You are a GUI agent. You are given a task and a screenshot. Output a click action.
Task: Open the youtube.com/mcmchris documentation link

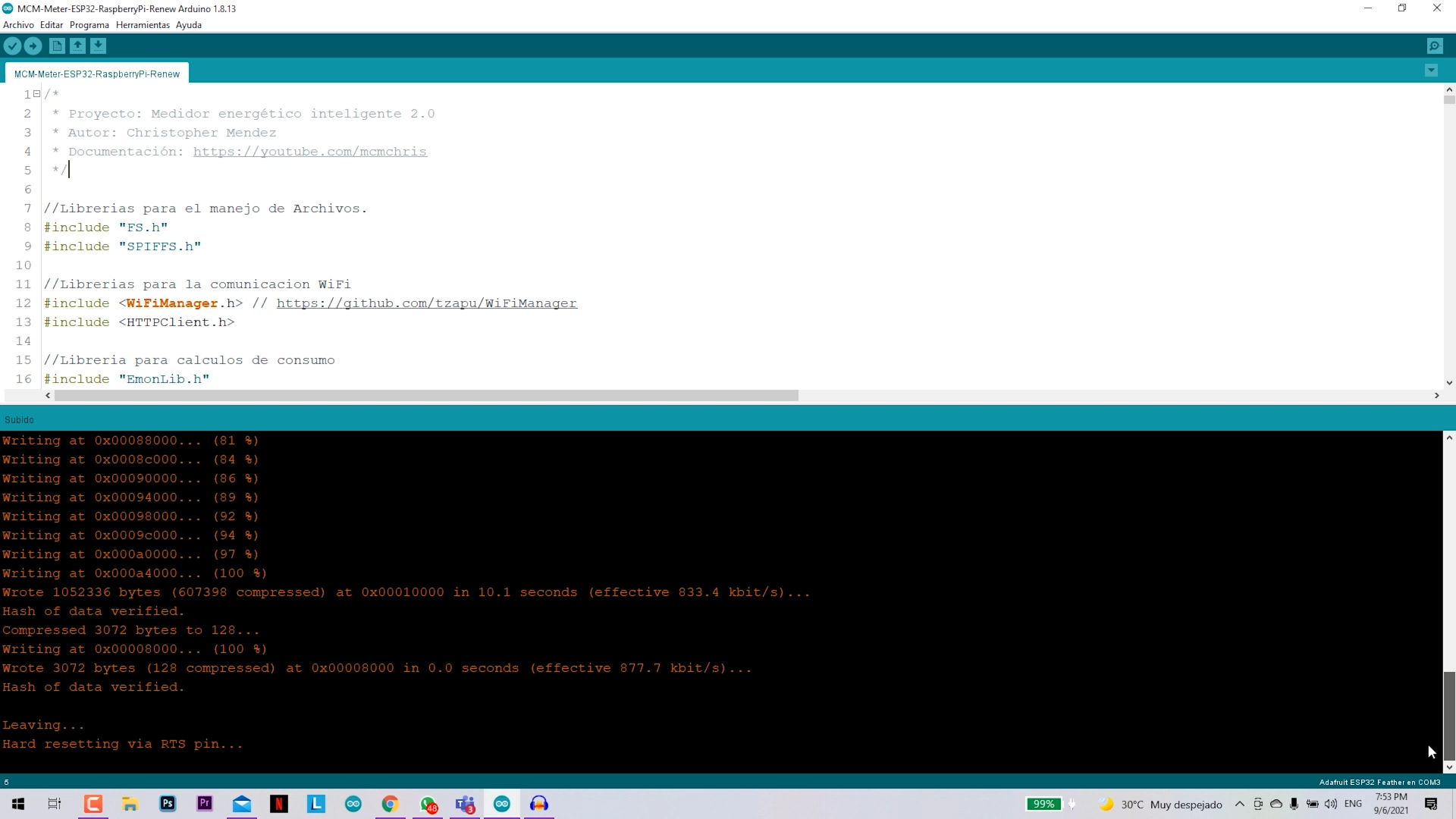point(309,152)
